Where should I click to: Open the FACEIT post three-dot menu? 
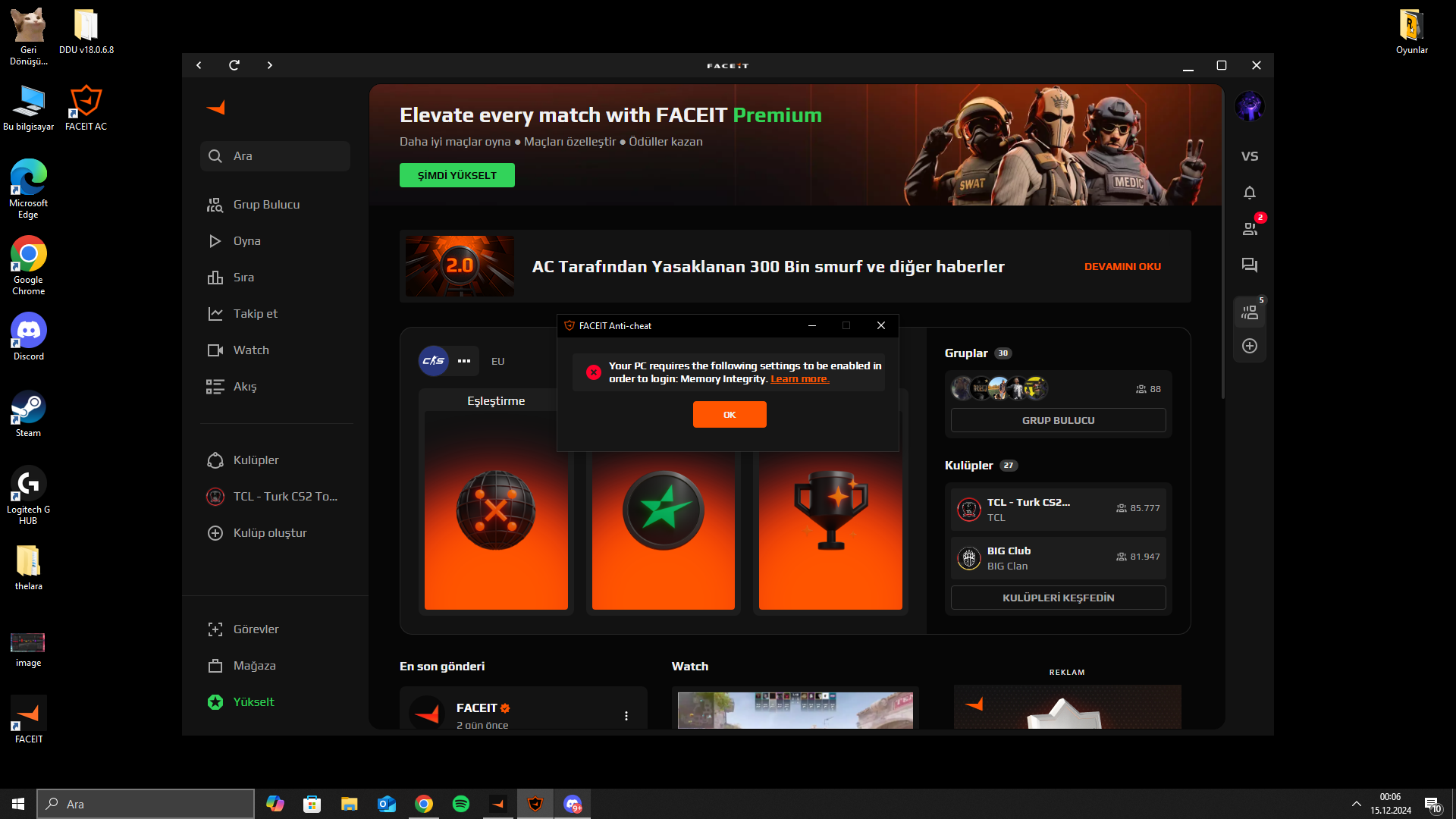(x=626, y=716)
